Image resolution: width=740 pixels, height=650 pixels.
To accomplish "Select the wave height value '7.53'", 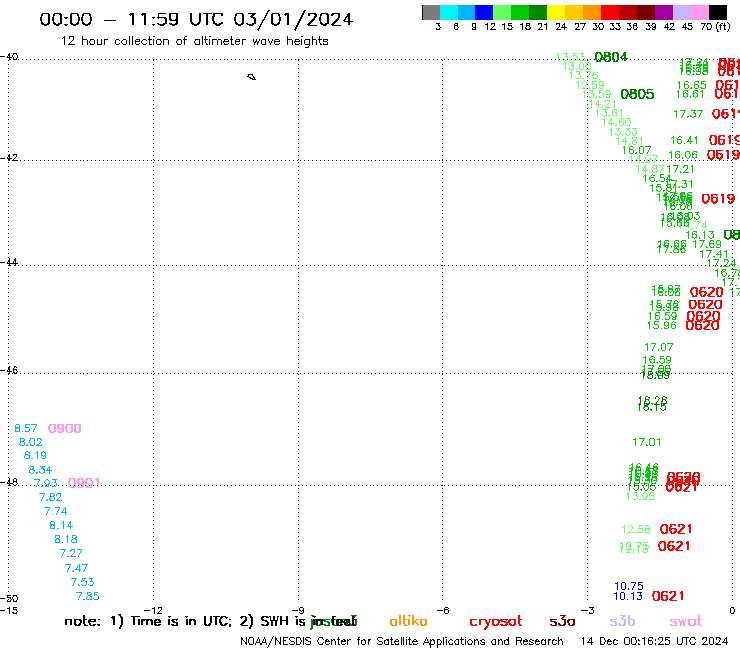I will [x=83, y=582].
